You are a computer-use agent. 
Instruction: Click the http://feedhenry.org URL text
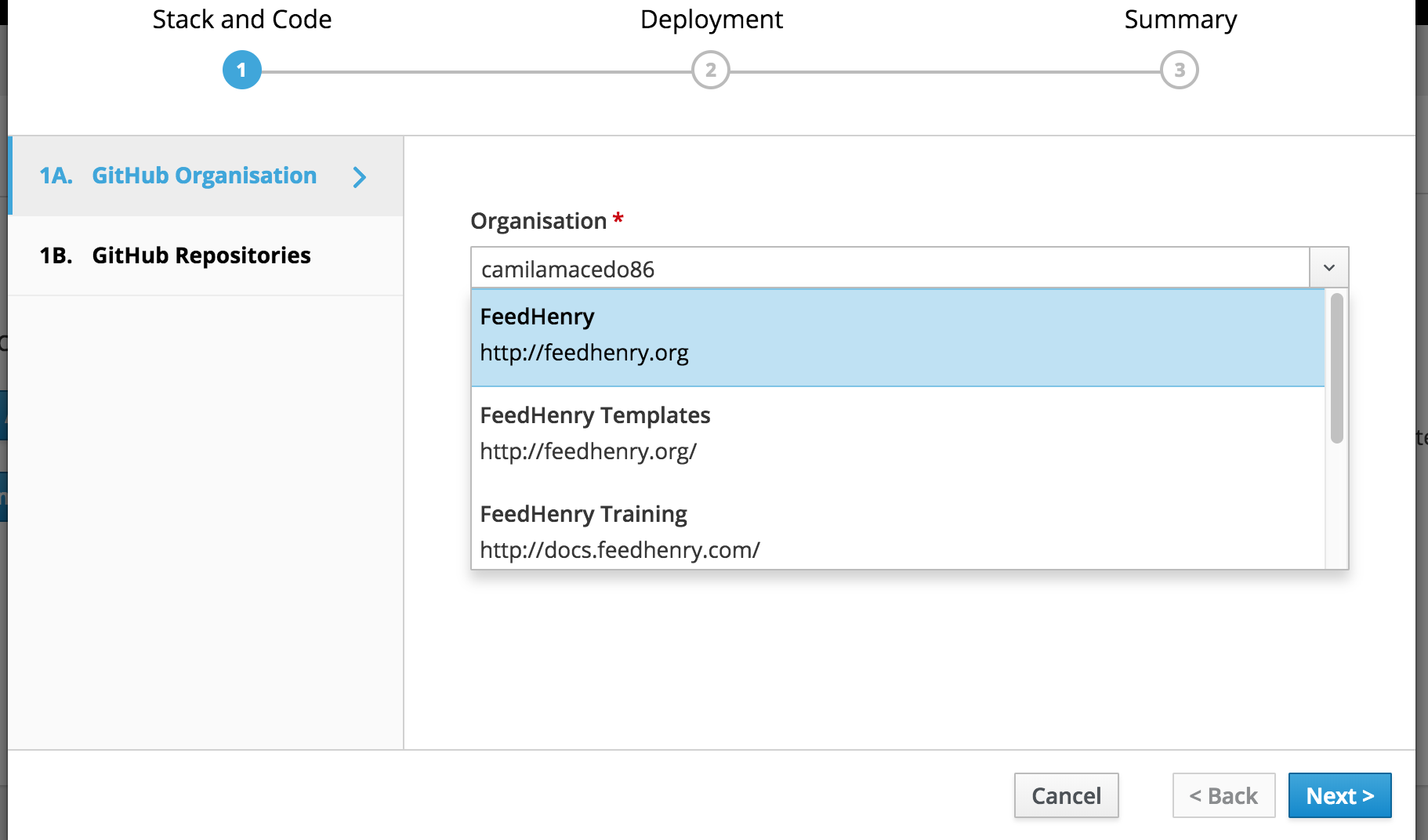584,353
